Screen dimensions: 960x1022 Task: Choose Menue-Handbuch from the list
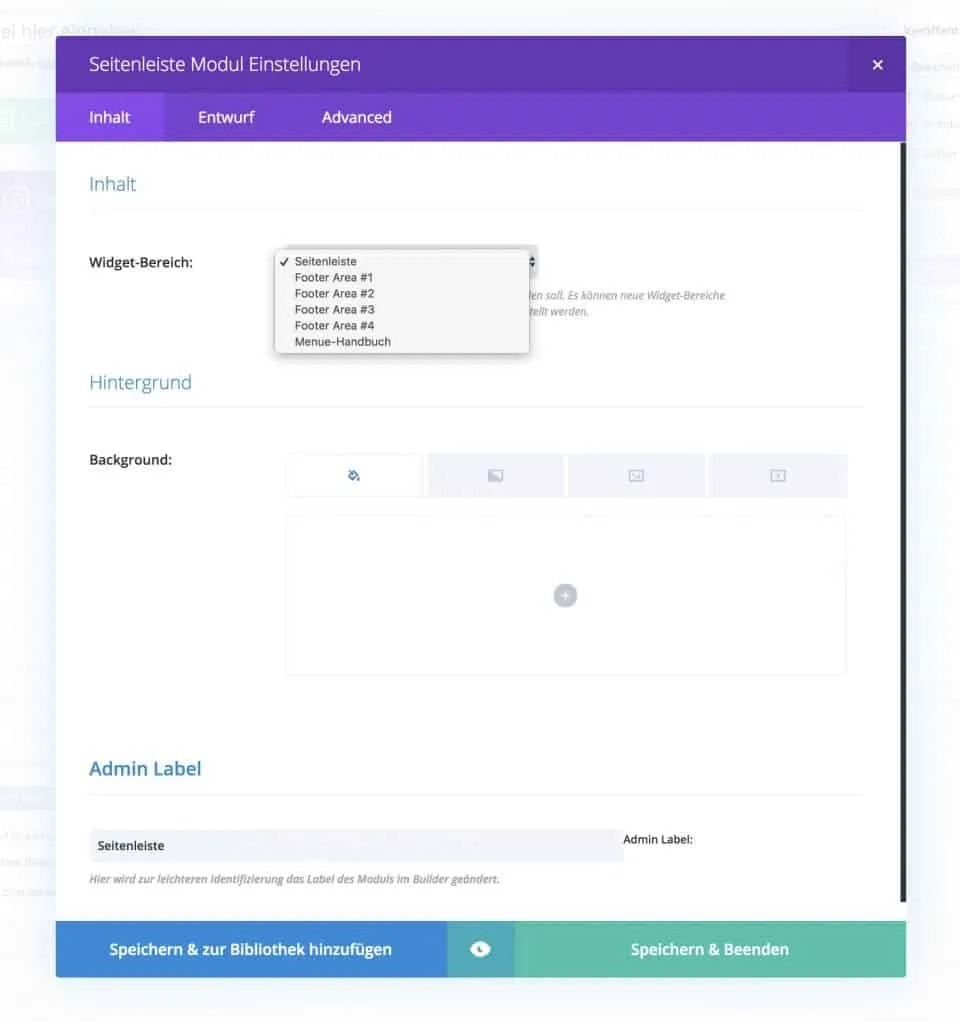pyautogui.click(x=342, y=342)
